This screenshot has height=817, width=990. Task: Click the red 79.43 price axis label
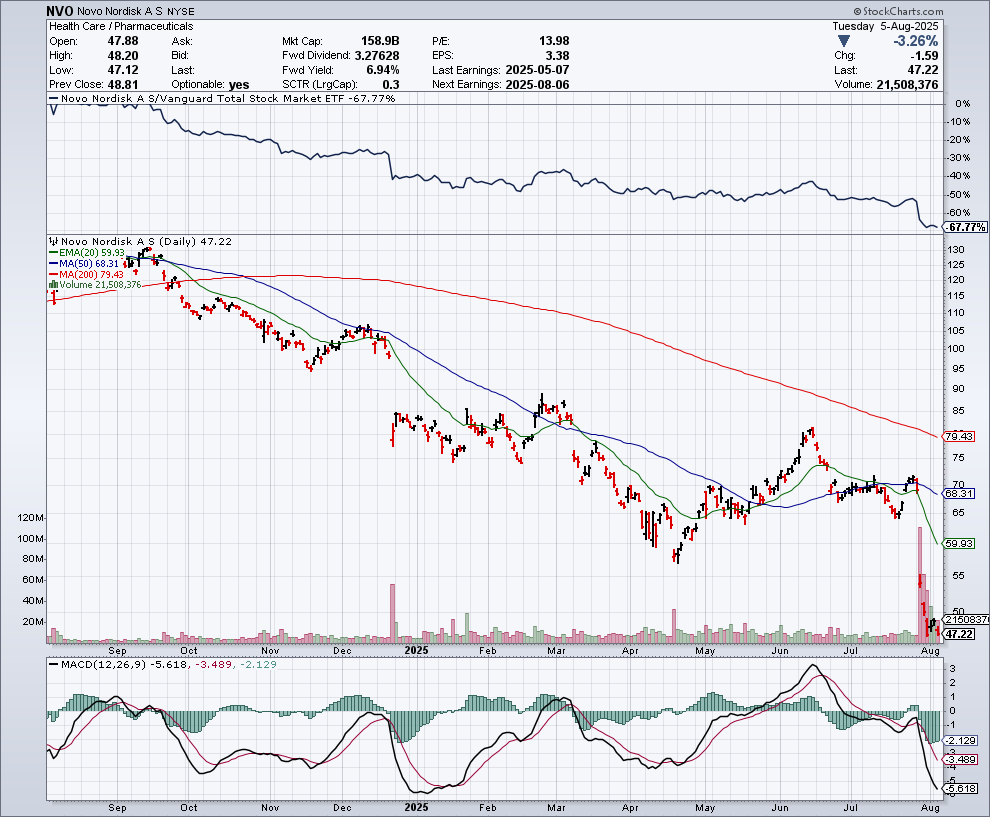tap(959, 436)
